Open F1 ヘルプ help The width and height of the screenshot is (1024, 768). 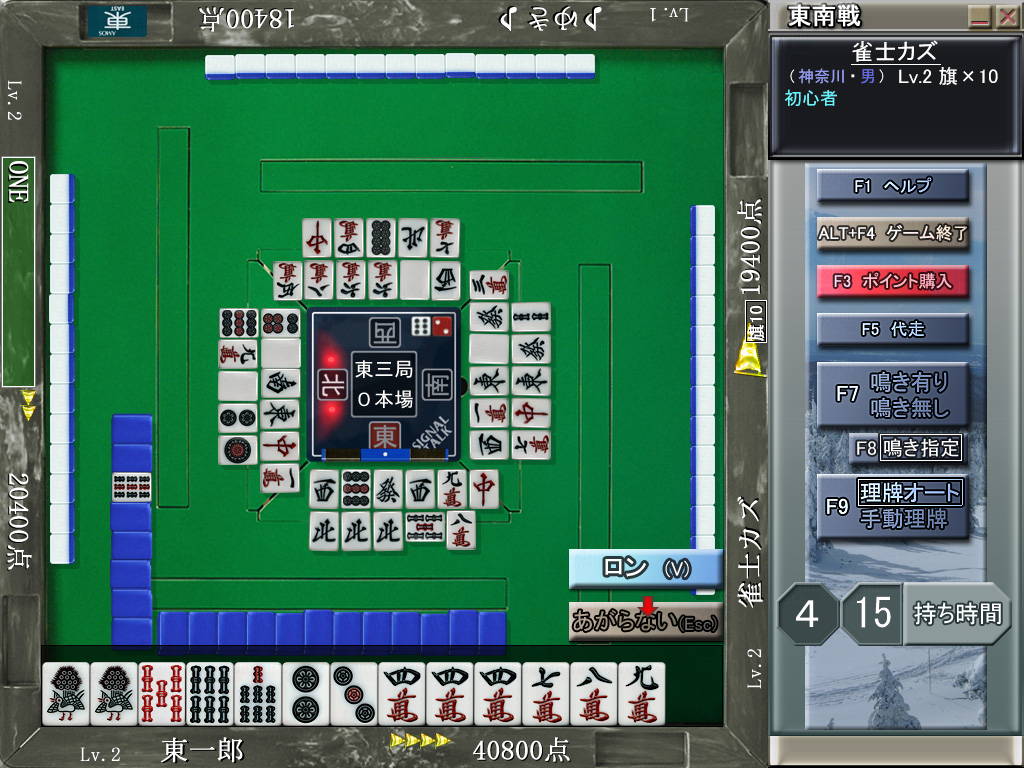click(893, 186)
